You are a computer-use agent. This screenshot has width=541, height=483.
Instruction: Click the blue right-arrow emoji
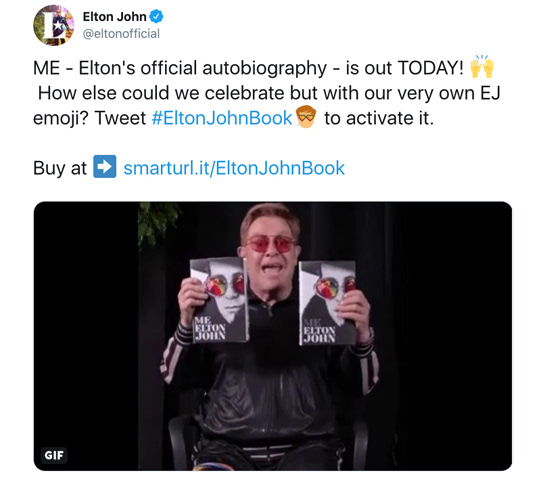(105, 167)
